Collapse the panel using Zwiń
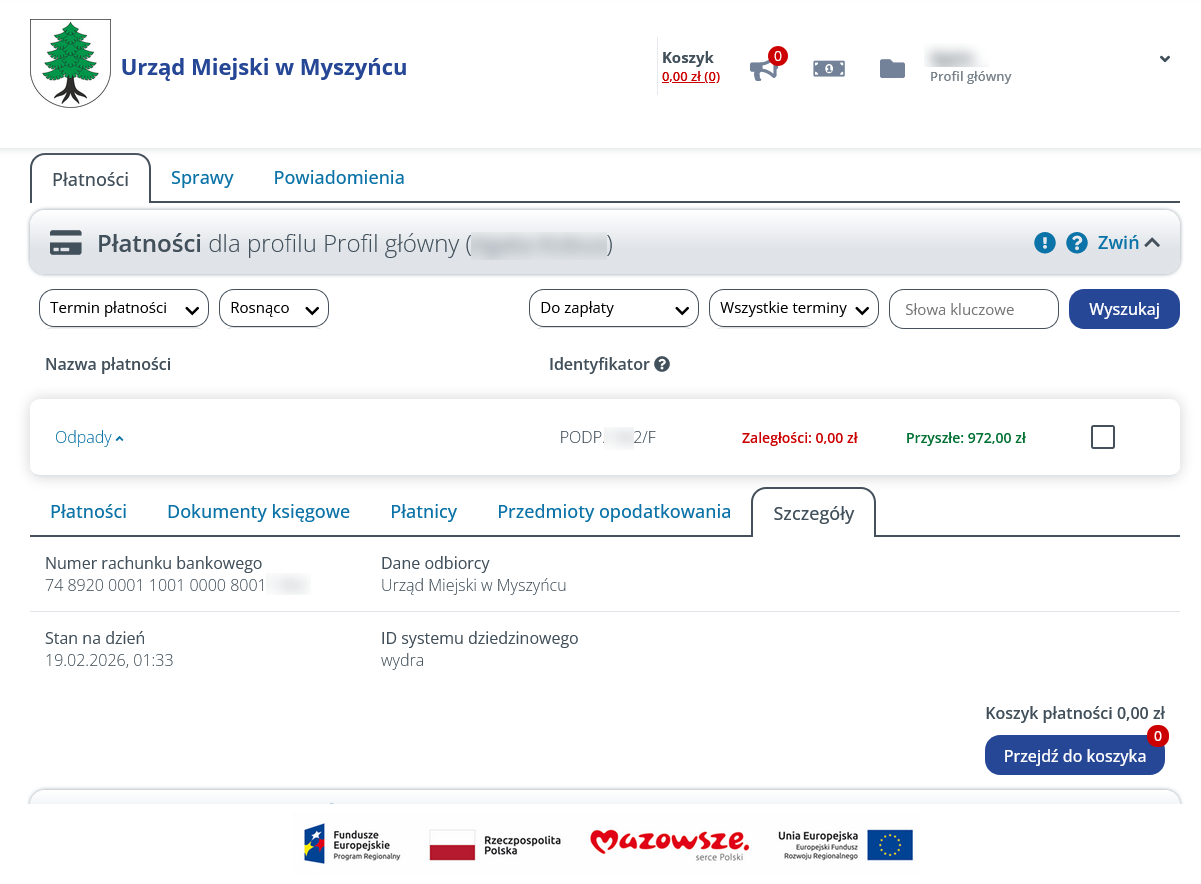 pyautogui.click(x=1129, y=243)
